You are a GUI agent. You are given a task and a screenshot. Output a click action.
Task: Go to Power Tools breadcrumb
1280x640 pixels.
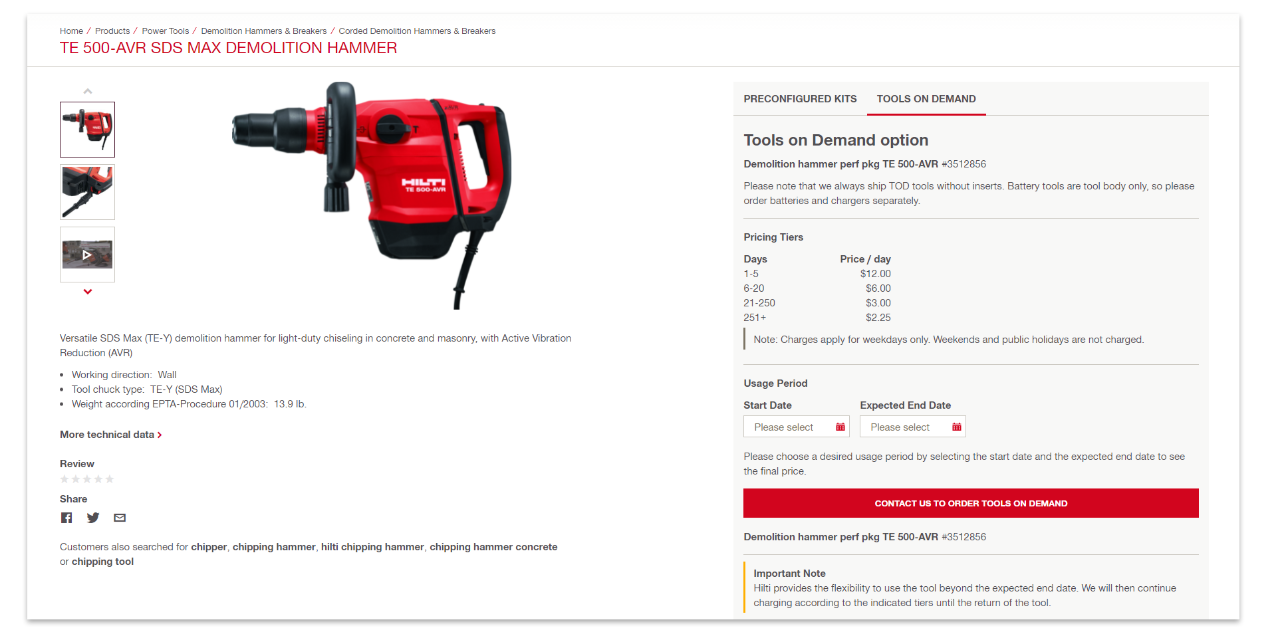tap(165, 31)
